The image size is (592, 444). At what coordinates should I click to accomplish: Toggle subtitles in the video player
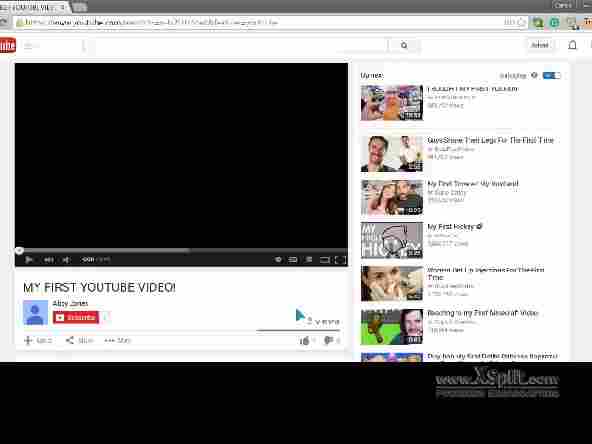pos(293,259)
